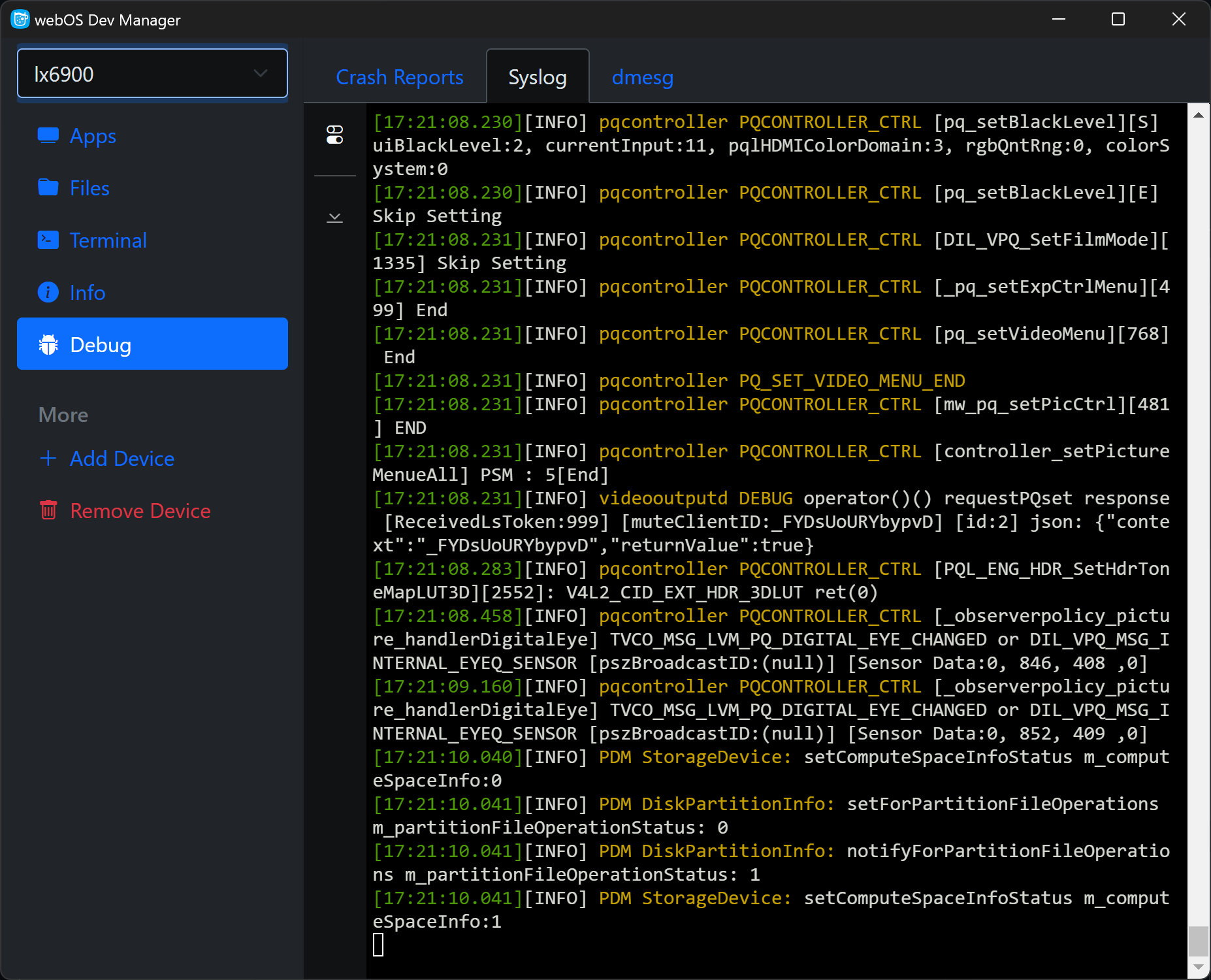1211x980 pixels.
Task: Maximize the webOS Dev Manager window
Action: pos(1118,20)
